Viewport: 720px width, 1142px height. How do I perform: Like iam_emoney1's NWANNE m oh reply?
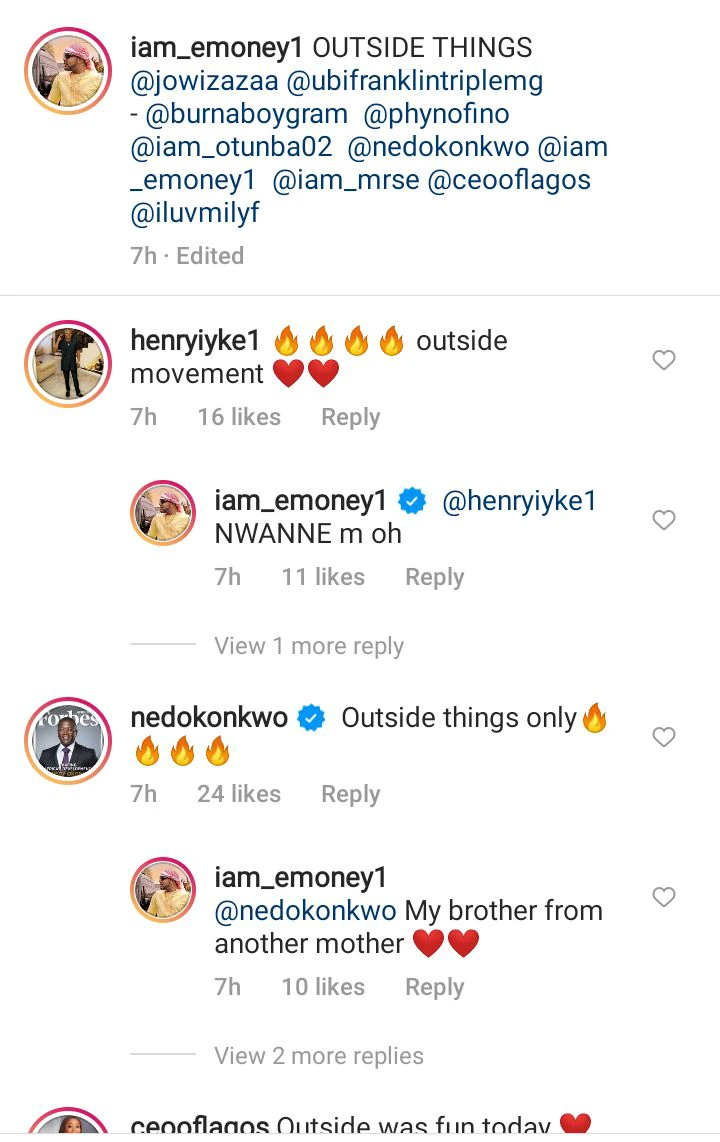(x=664, y=520)
